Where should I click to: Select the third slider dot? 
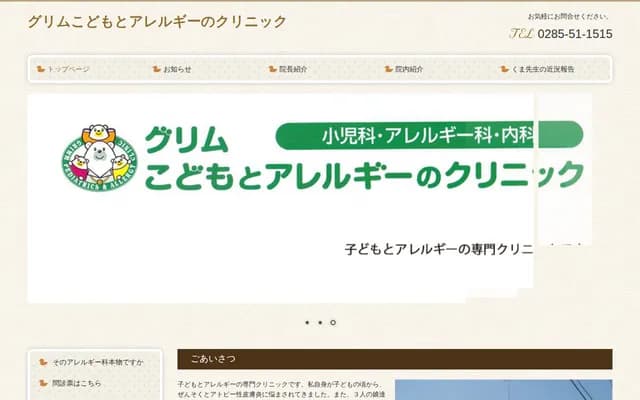333,322
